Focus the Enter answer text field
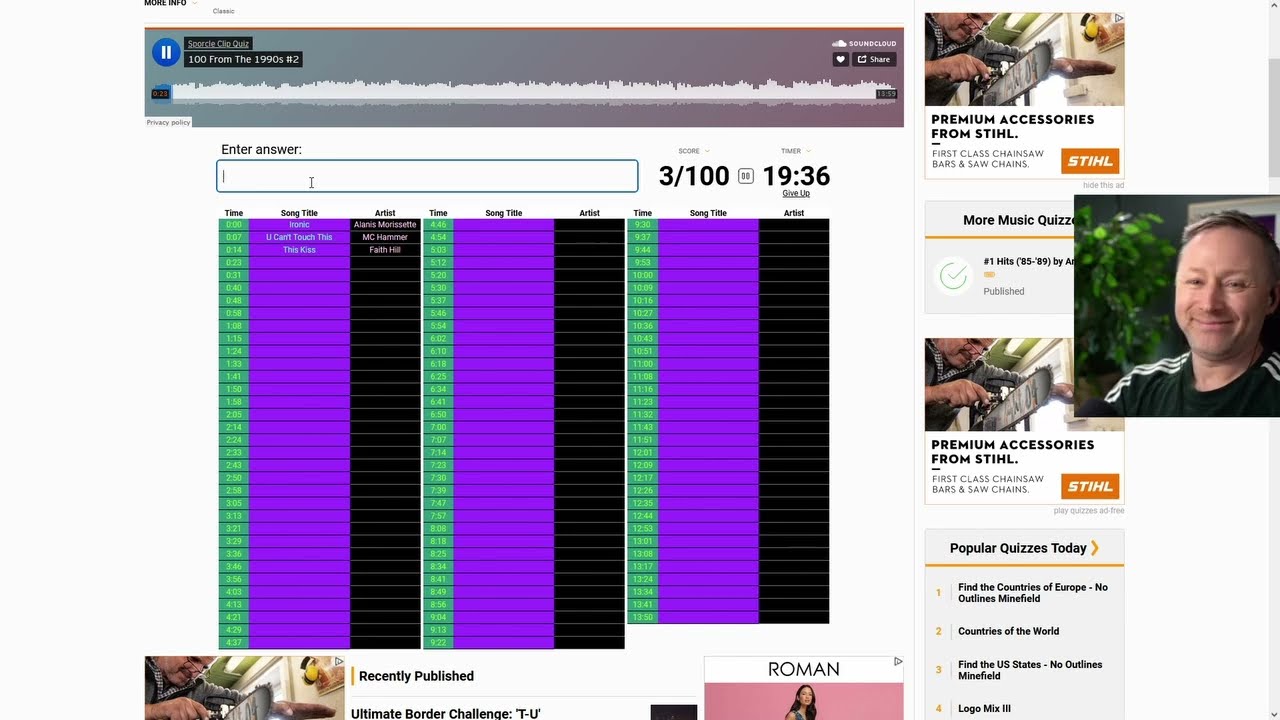 click(427, 176)
